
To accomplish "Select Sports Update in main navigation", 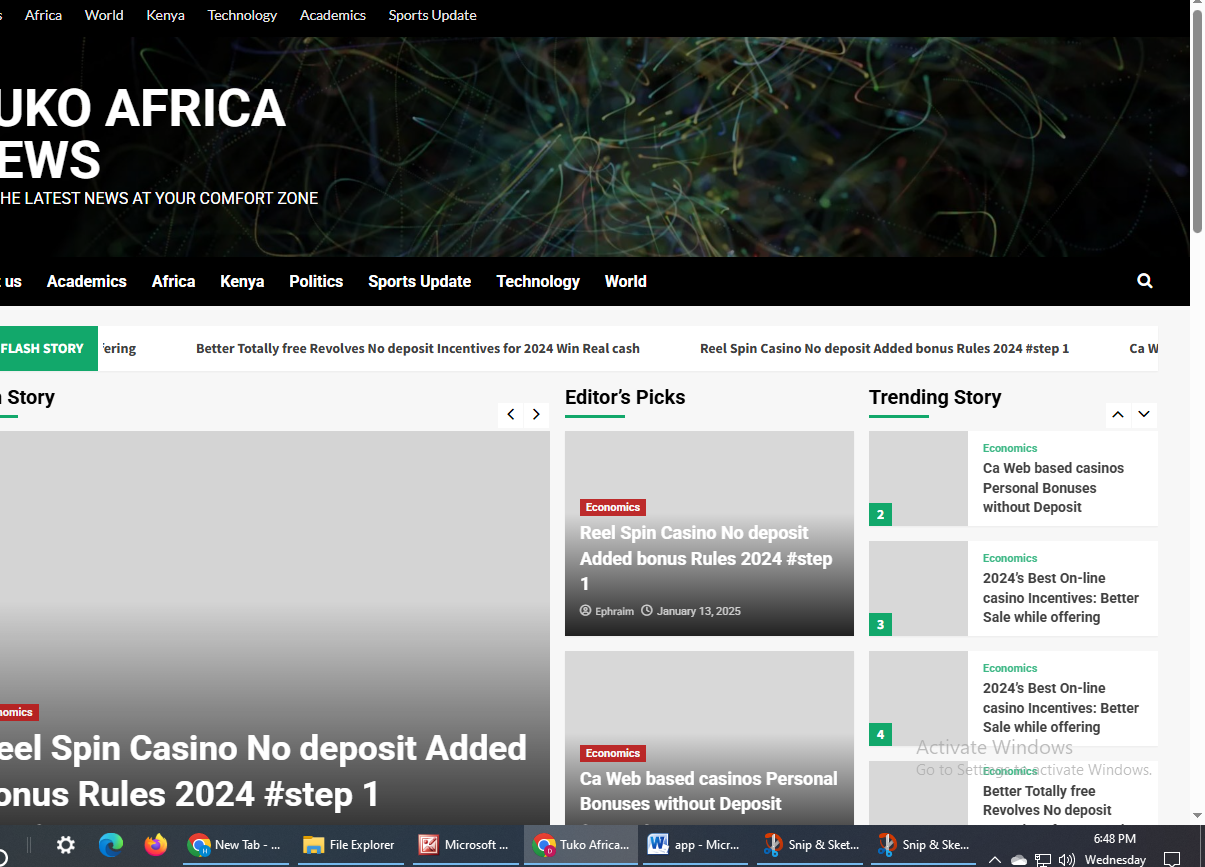I will tap(419, 281).
